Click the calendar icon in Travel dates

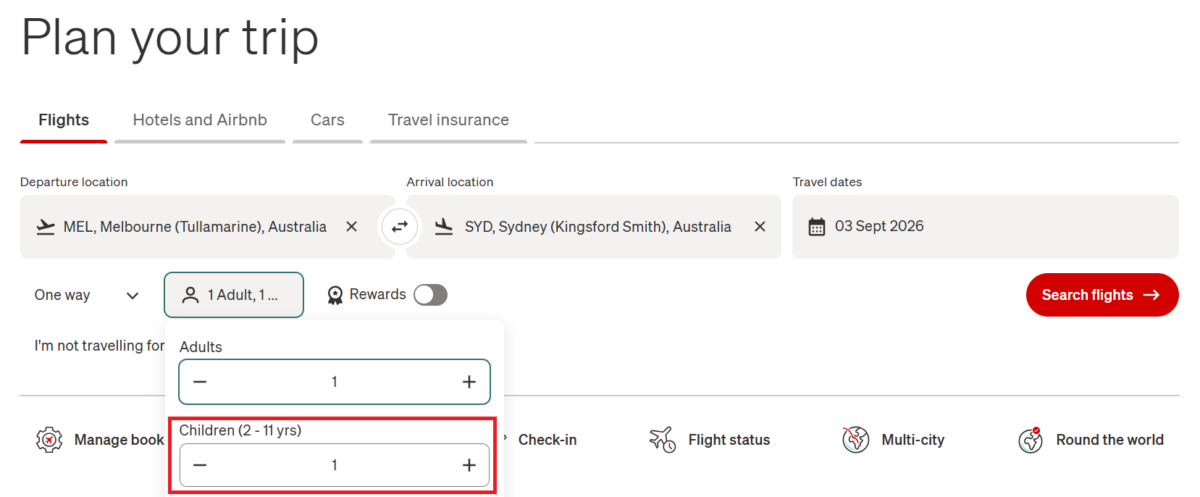click(817, 226)
